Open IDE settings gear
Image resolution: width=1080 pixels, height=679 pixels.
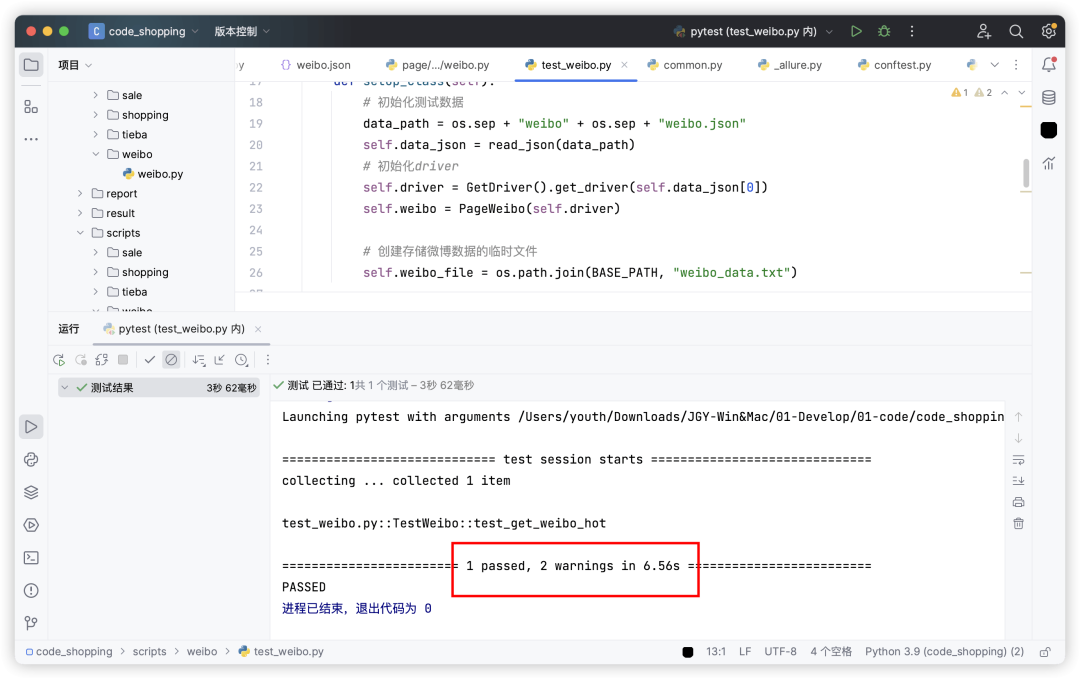pos(1048,31)
